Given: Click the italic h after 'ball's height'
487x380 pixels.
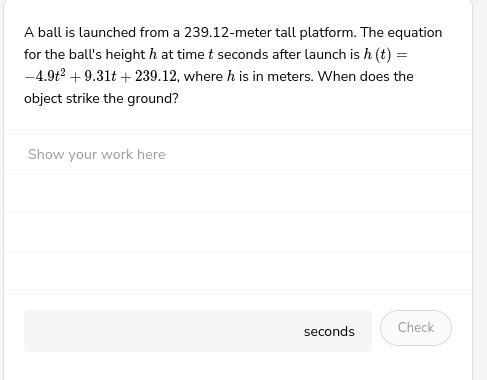Looking at the screenshot, I should pos(153,54).
